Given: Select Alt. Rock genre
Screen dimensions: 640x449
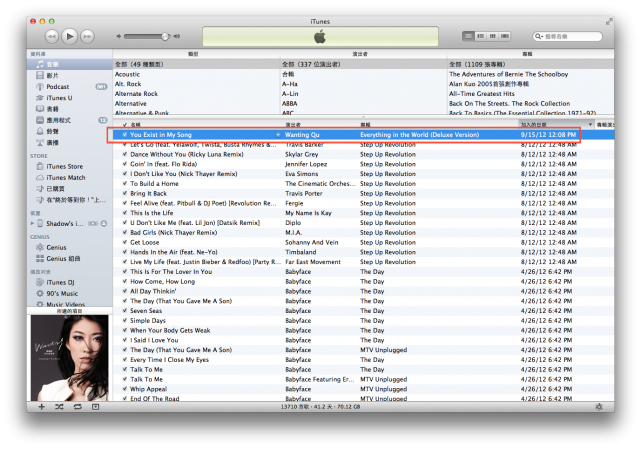Looking at the screenshot, I should [x=196, y=84].
